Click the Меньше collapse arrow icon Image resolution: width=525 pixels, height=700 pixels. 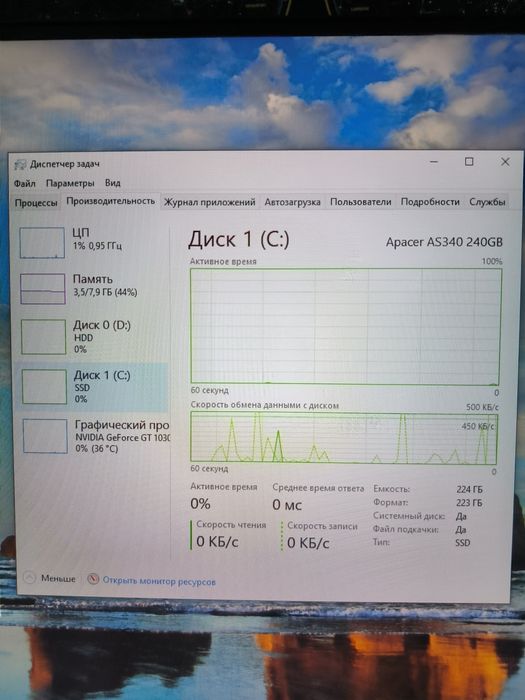(x=29, y=578)
